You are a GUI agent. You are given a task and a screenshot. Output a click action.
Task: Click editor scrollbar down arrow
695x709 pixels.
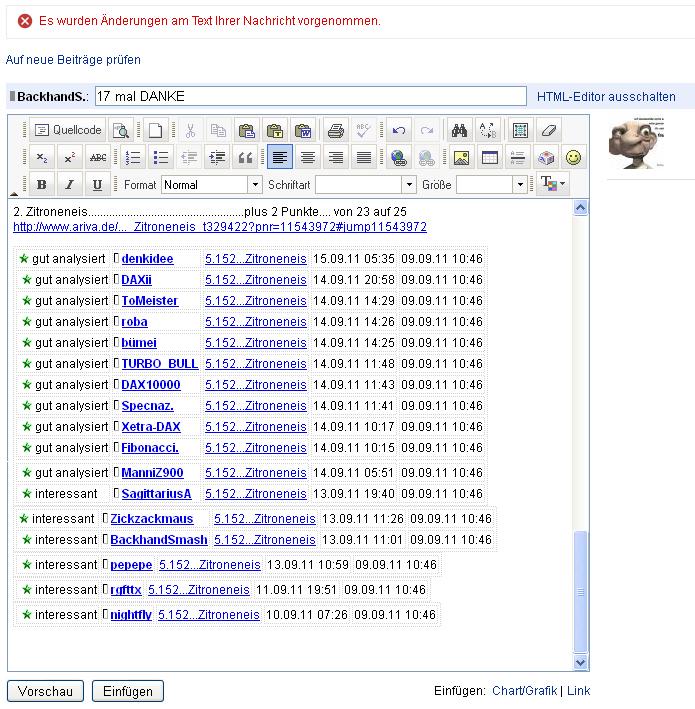581,662
